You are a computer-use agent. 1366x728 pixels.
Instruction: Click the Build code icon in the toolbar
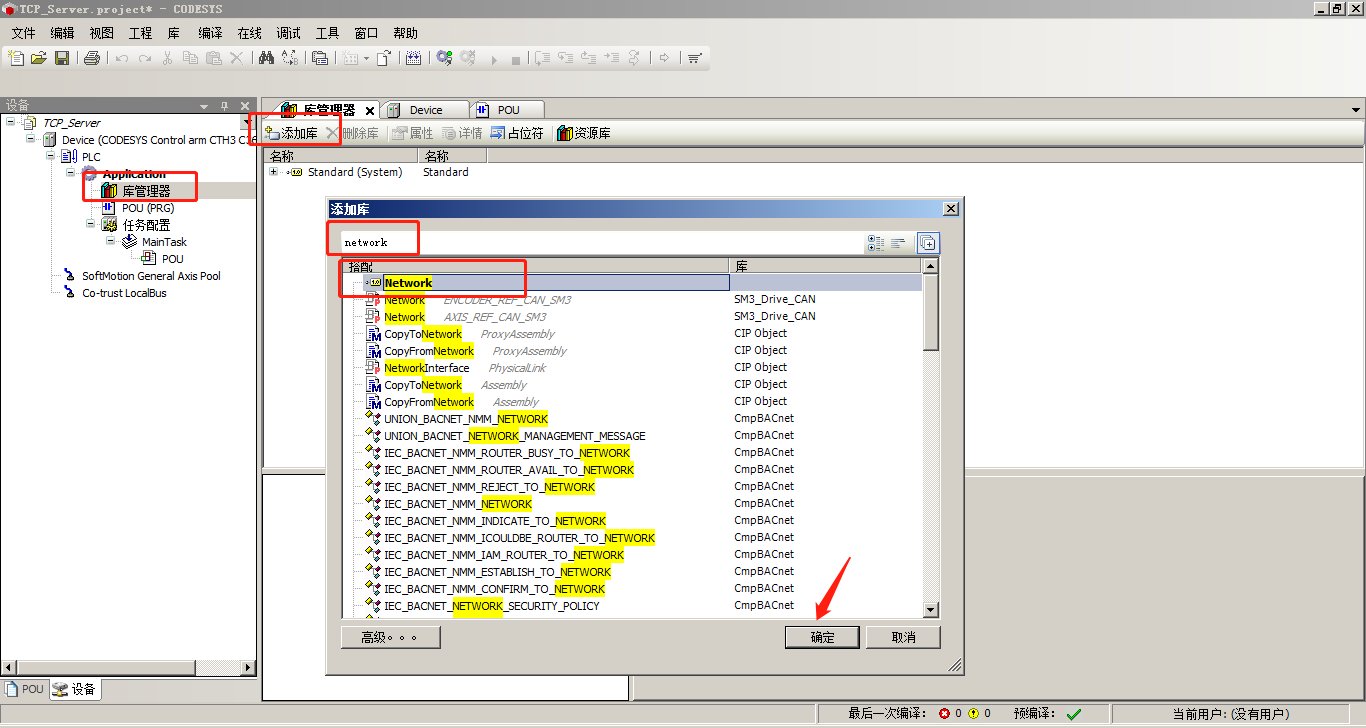(414, 58)
